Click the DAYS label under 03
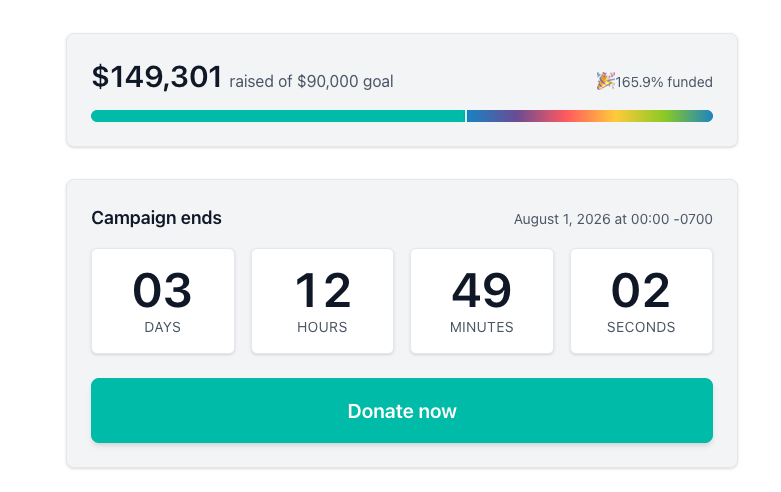Image resolution: width=781 pixels, height=492 pixels. 162,327
